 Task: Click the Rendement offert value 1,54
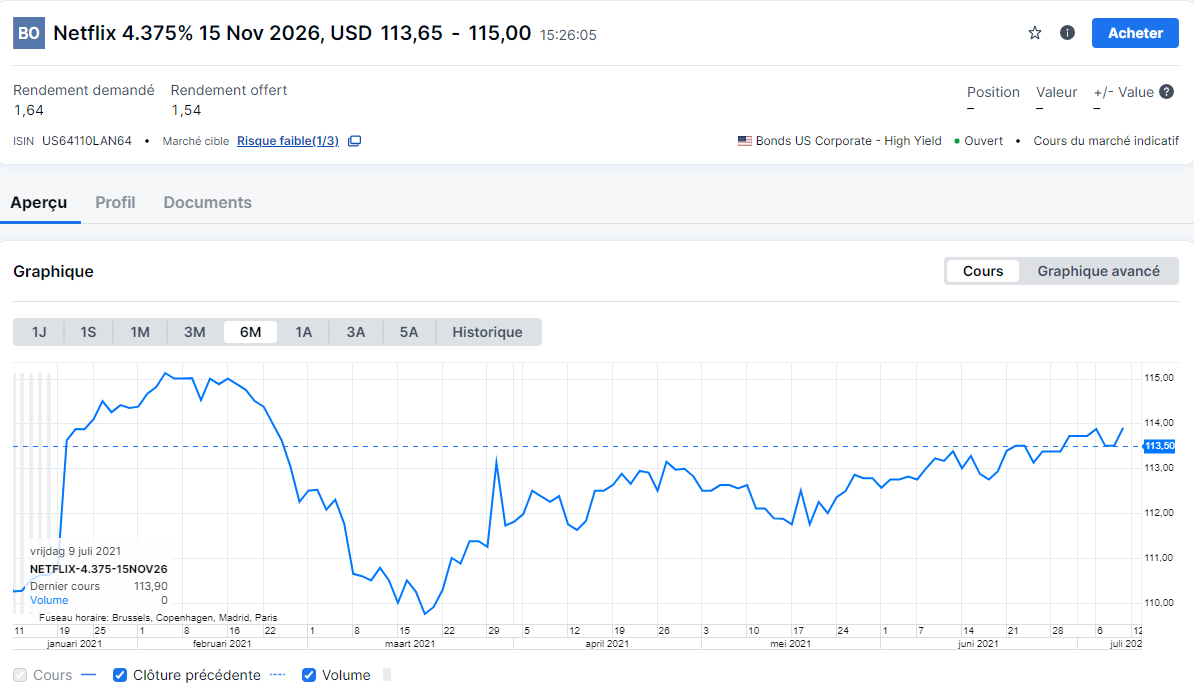click(x=187, y=110)
